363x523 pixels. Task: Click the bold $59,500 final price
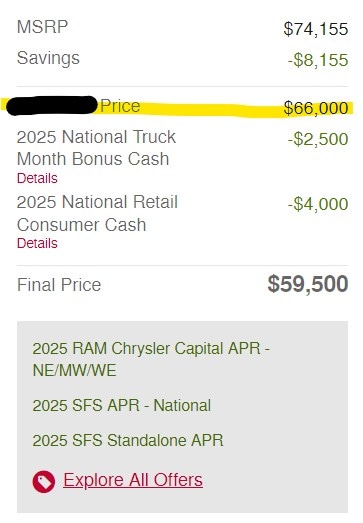[x=308, y=284]
